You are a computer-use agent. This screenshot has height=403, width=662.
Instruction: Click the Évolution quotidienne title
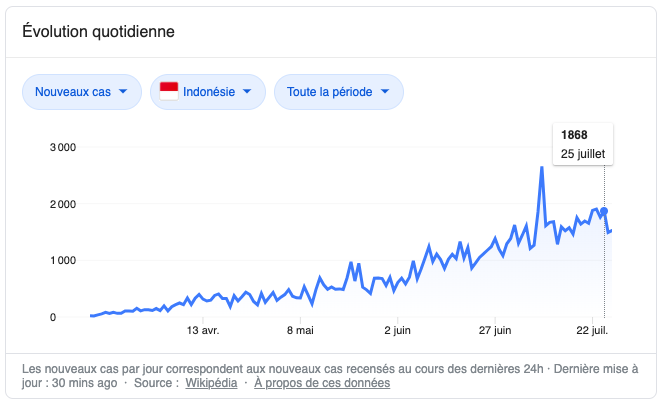[x=98, y=32]
